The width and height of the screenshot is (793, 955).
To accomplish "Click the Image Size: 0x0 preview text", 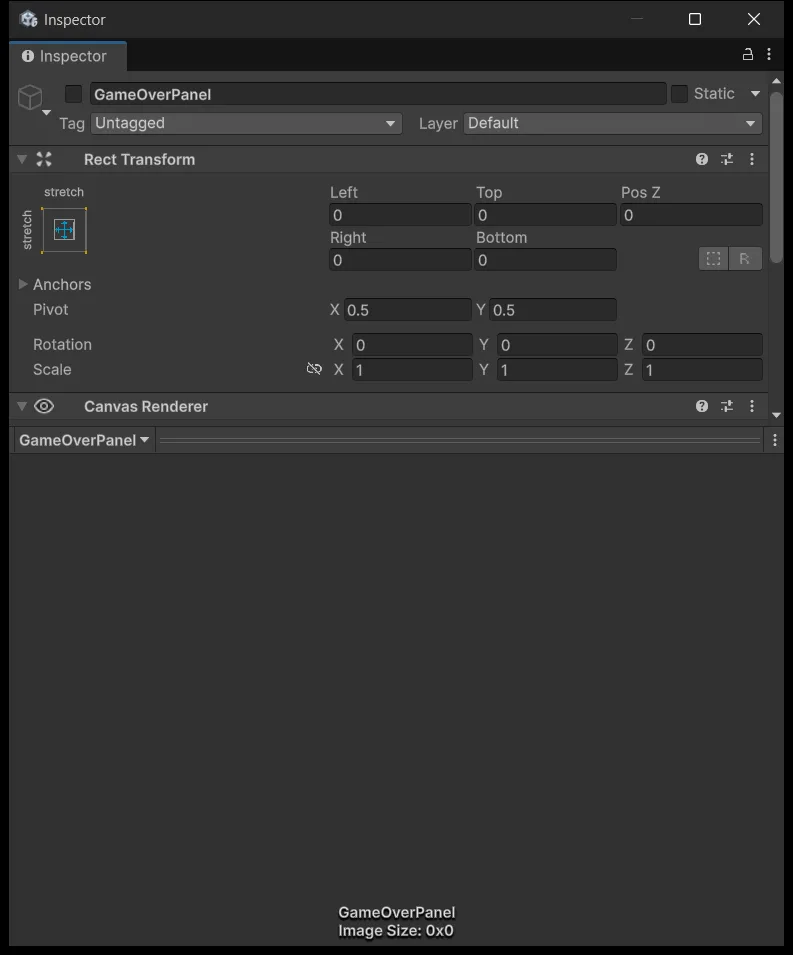I will 396,931.
